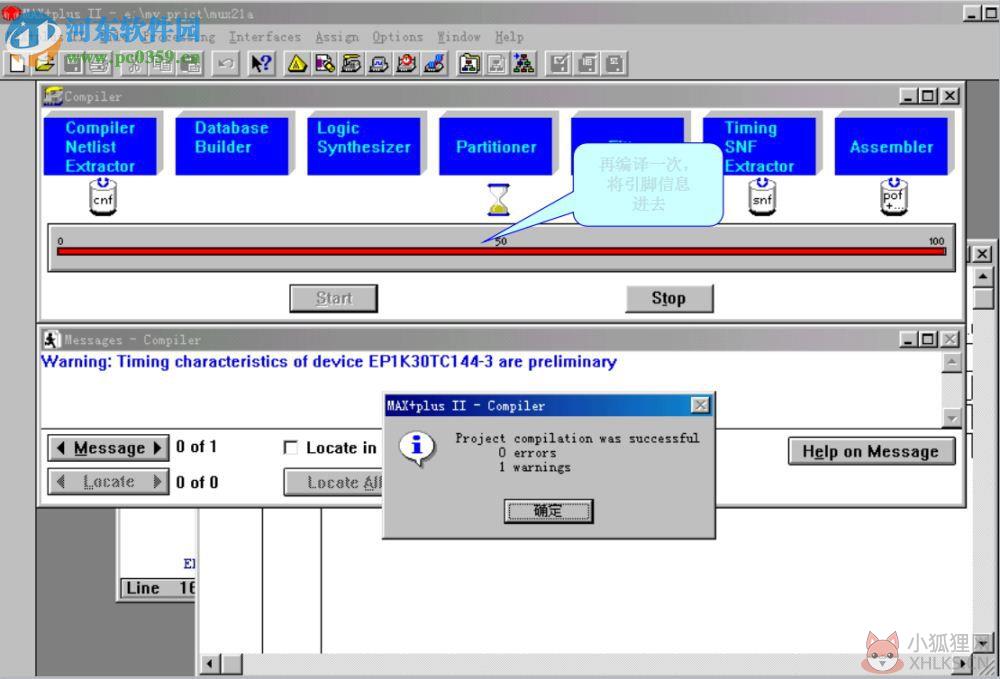
Task: Click the Compiler Netlist Extractor module box
Action: (x=100, y=146)
